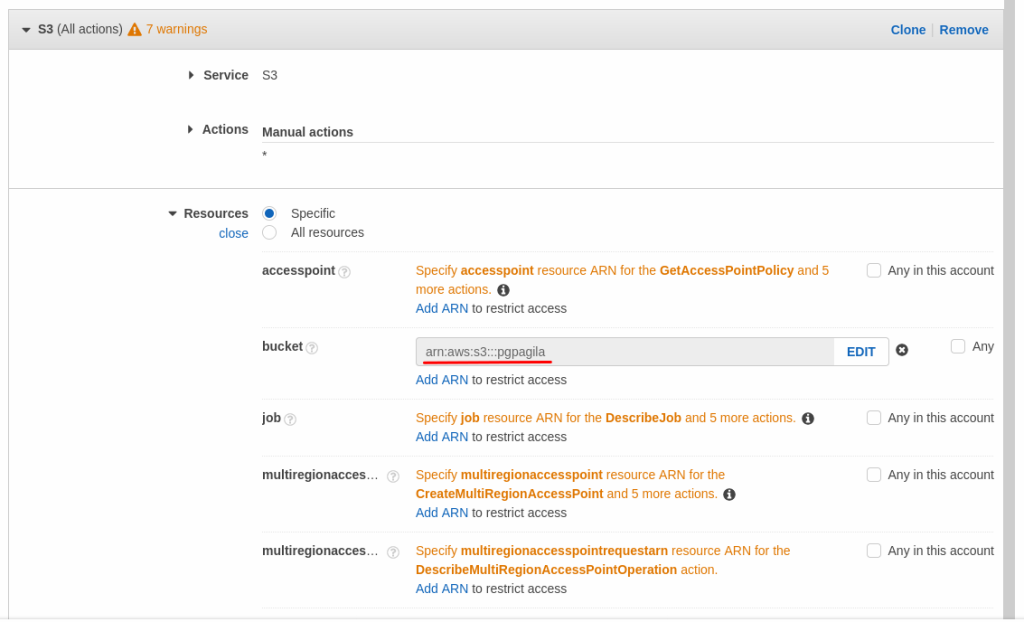Click the EDIT button for bucket ARN
Viewport: 1024px width, 622px height.
coord(861,352)
